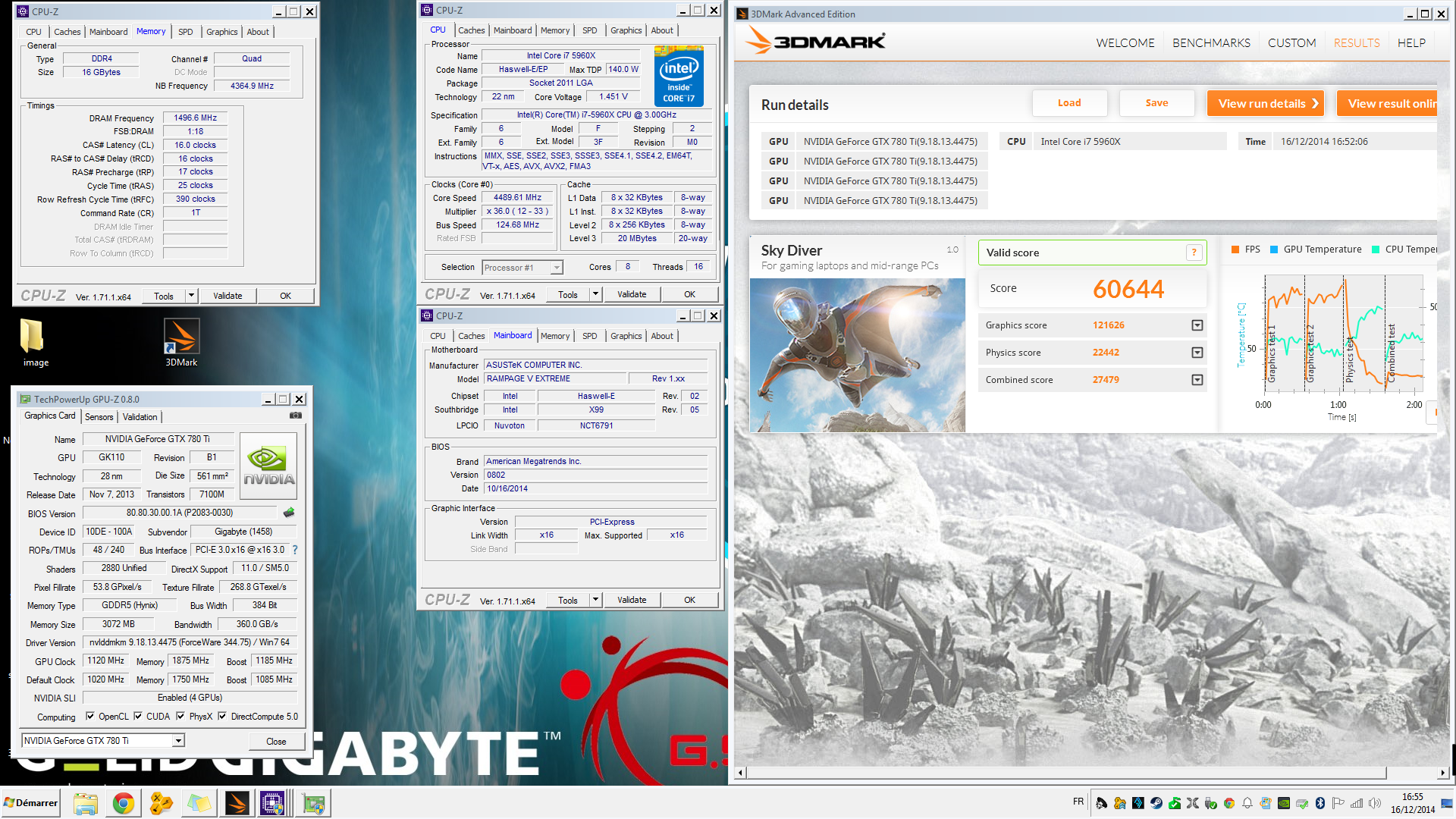Click the FR language indicator in the taskbar
Image resolution: width=1456 pixels, height=819 pixels.
click(x=1078, y=802)
